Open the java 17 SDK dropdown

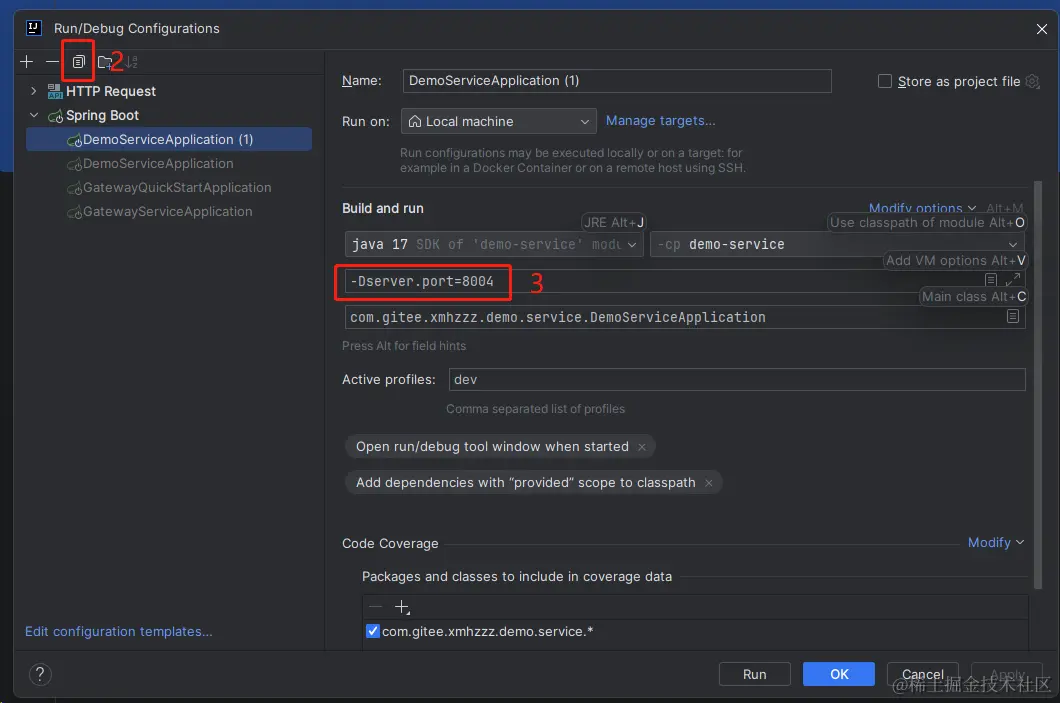[x=493, y=244]
